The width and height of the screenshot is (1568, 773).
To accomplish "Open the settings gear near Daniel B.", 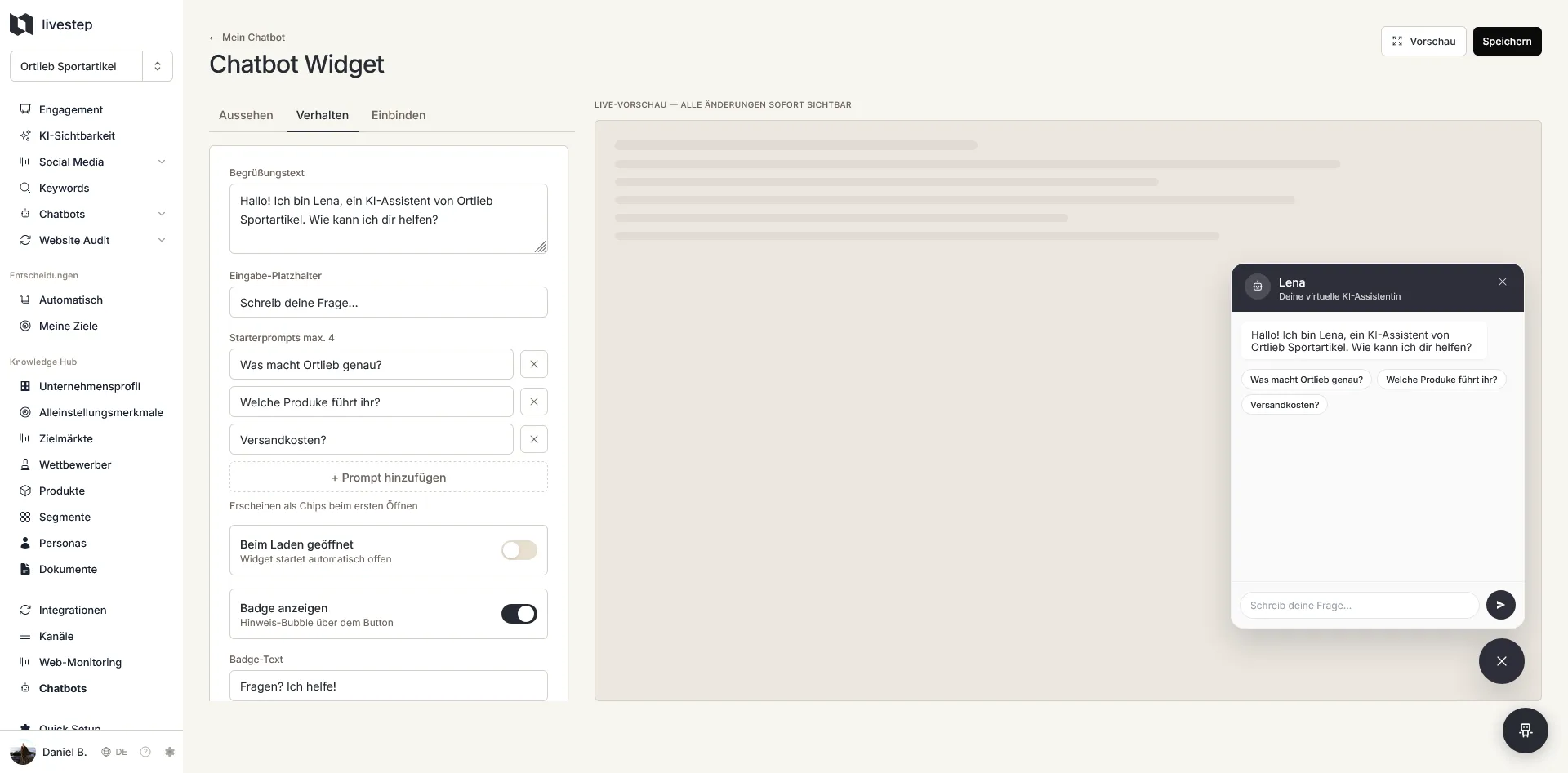I will (170, 752).
